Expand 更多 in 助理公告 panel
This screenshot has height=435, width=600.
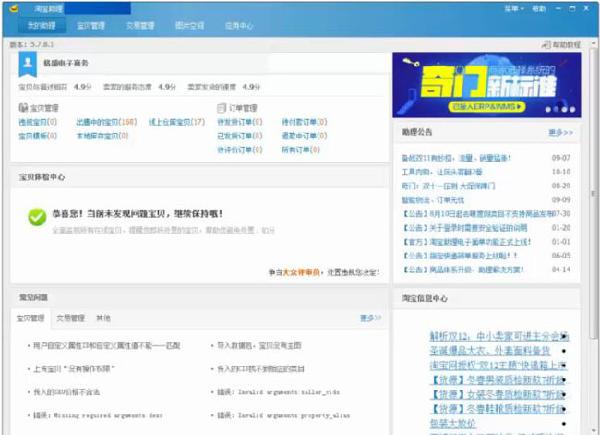[x=560, y=133]
